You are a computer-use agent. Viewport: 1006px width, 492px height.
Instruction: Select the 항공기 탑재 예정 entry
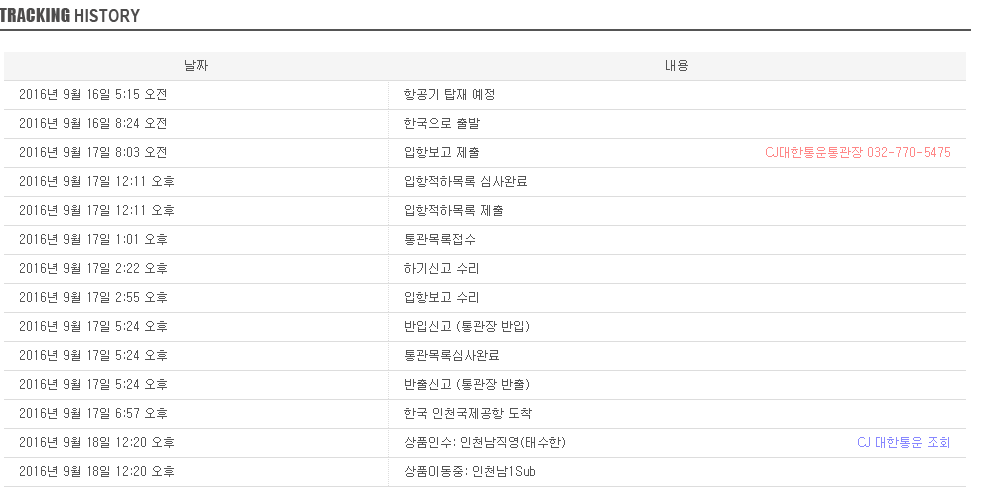pyautogui.click(x=449, y=95)
